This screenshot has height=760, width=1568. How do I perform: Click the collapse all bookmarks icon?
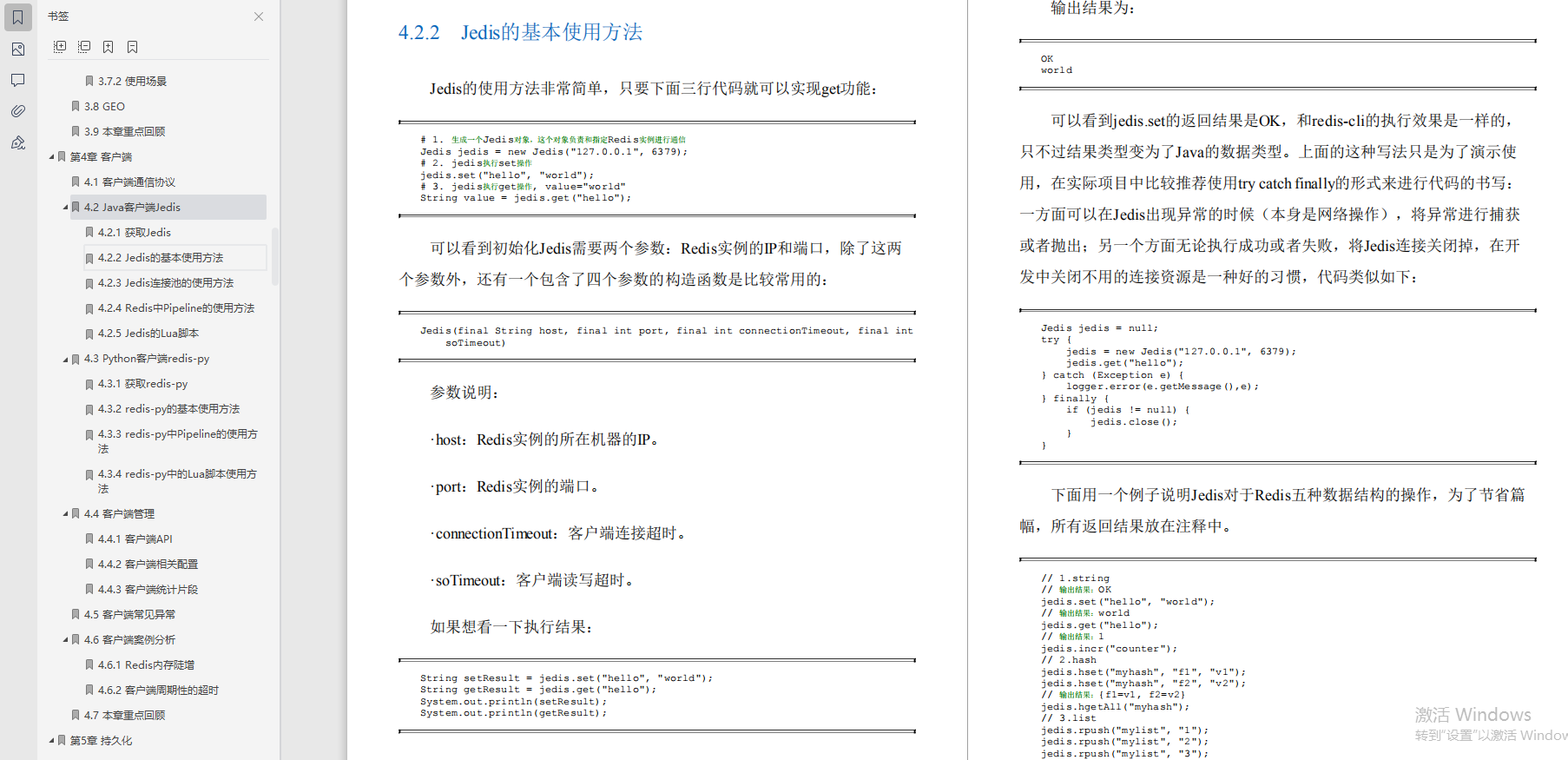tap(84, 47)
